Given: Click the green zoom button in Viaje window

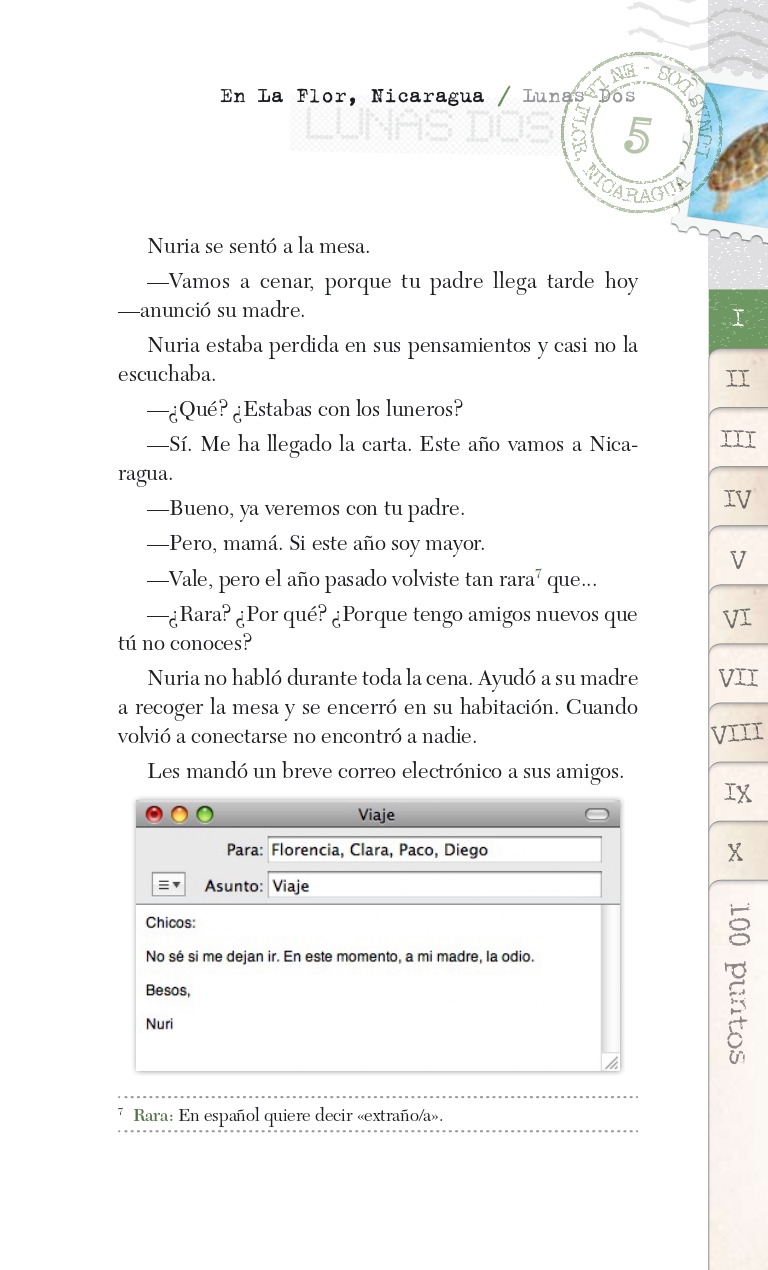Looking at the screenshot, I should [x=205, y=814].
